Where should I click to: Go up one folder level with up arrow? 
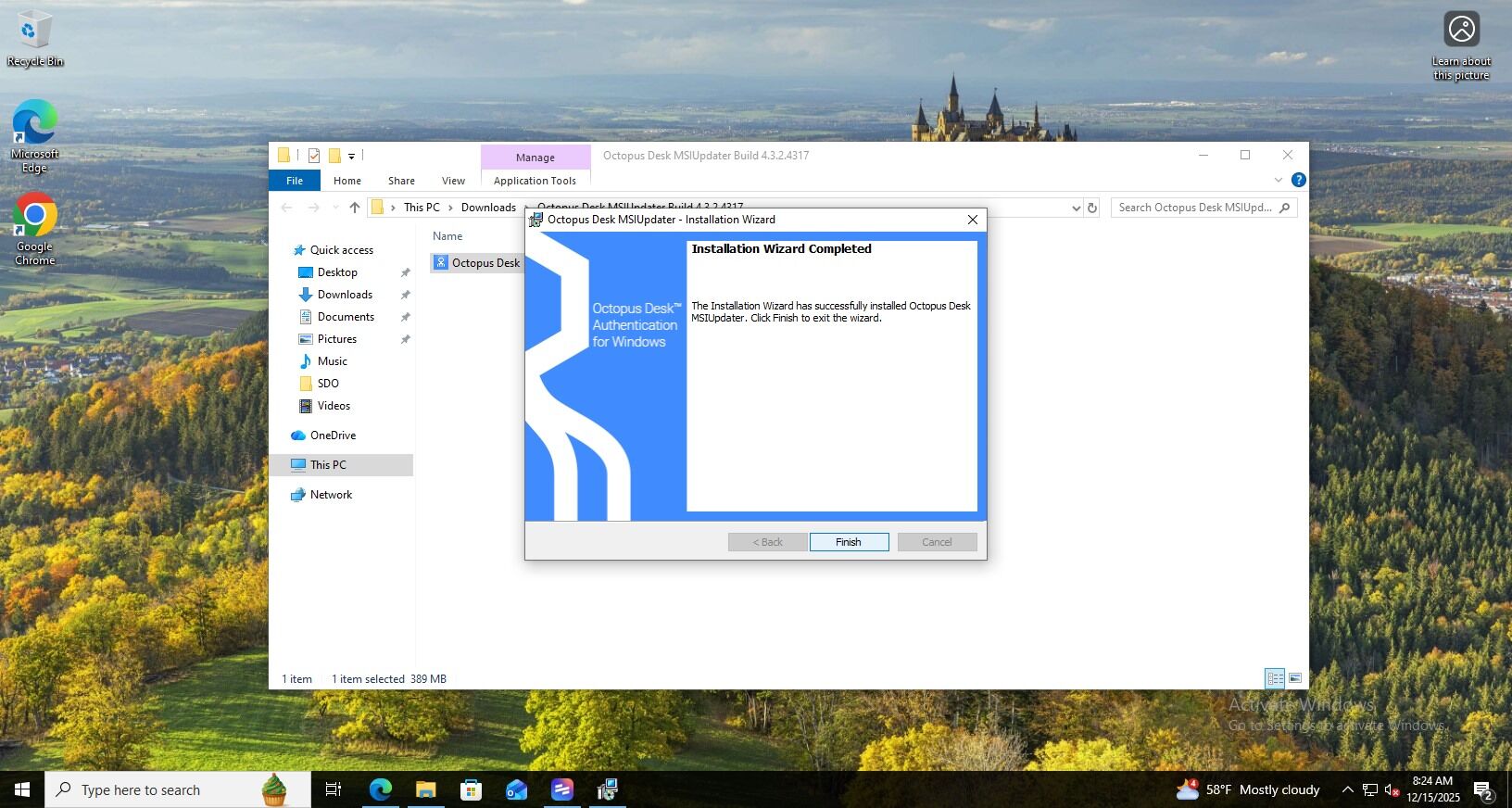(x=354, y=208)
